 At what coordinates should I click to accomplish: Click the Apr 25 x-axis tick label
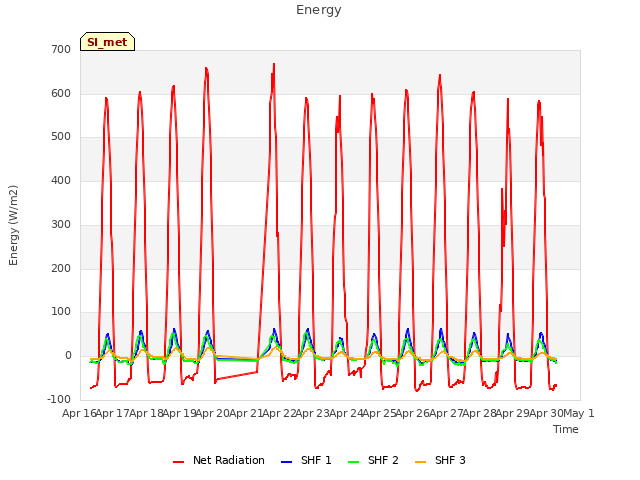point(380,413)
